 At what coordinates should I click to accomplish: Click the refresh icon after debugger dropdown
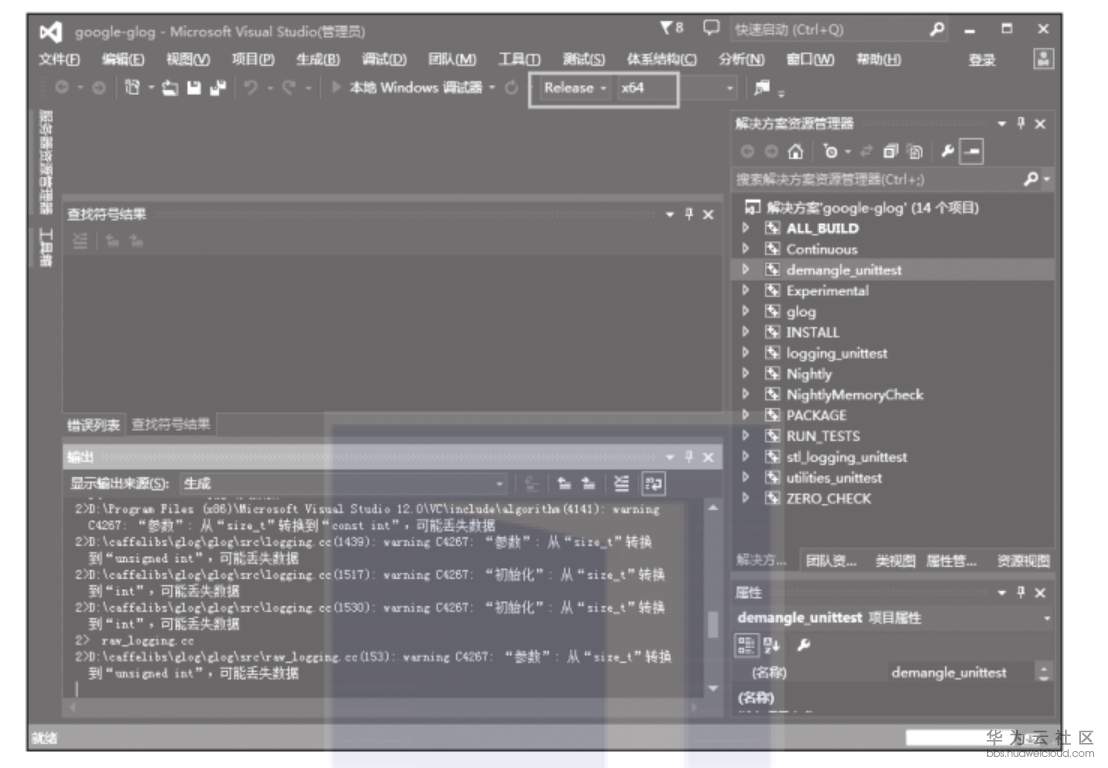coord(511,88)
